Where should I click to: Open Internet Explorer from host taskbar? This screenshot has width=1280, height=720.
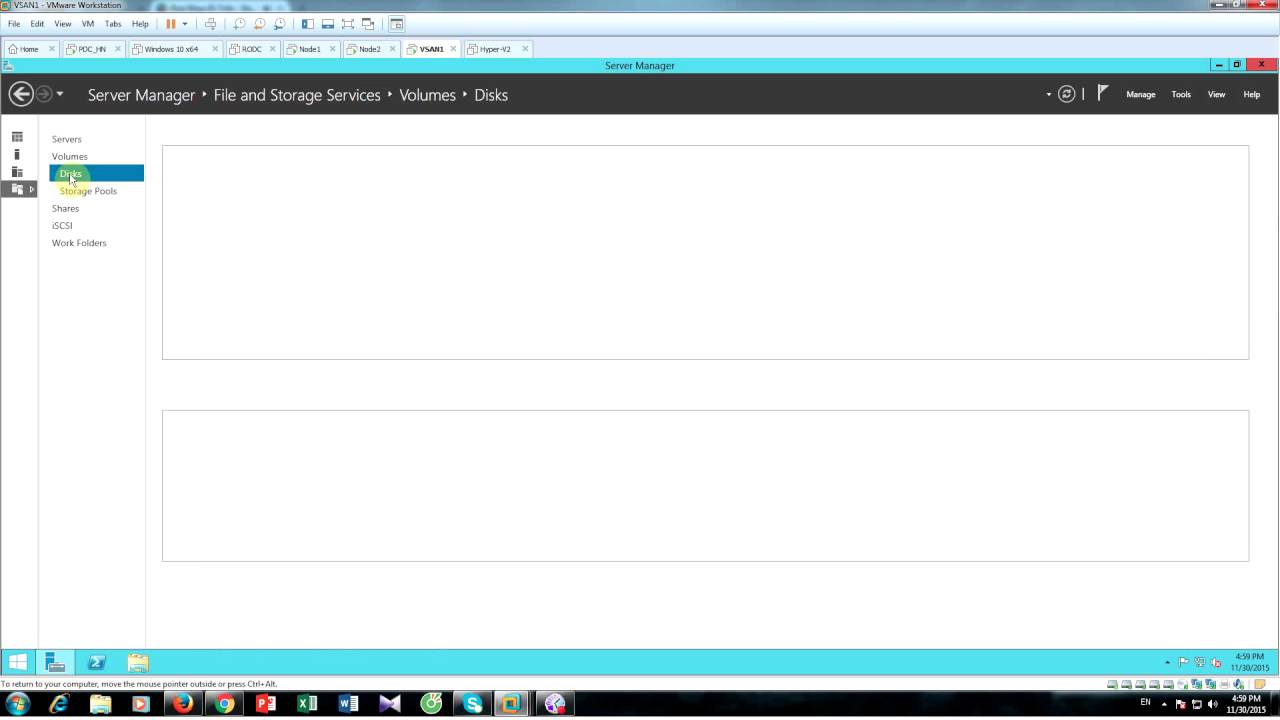tap(59, 704)
